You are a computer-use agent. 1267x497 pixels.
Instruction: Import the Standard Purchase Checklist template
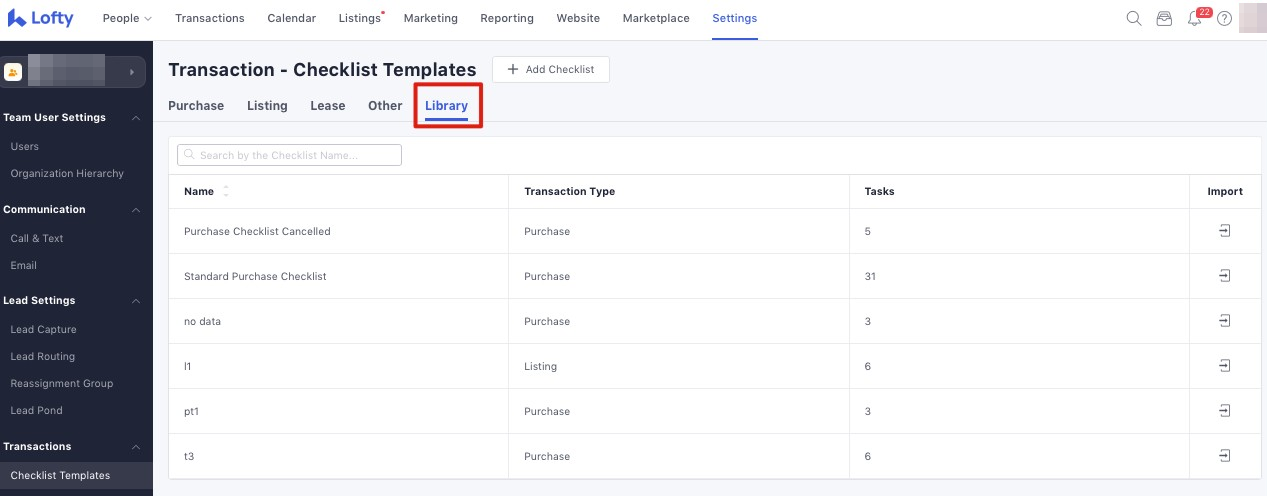(1224, 276)
